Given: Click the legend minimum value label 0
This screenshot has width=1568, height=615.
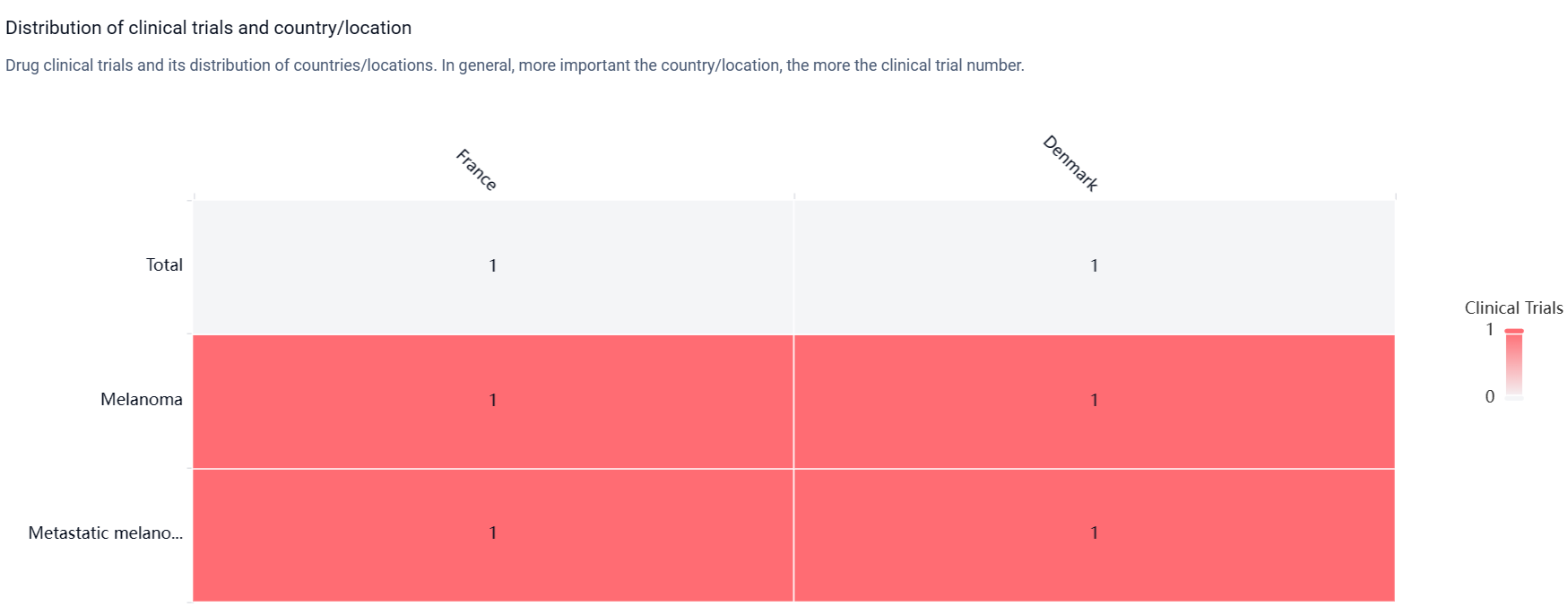Looking at the screenshot, I should [x=1490, y=397].
